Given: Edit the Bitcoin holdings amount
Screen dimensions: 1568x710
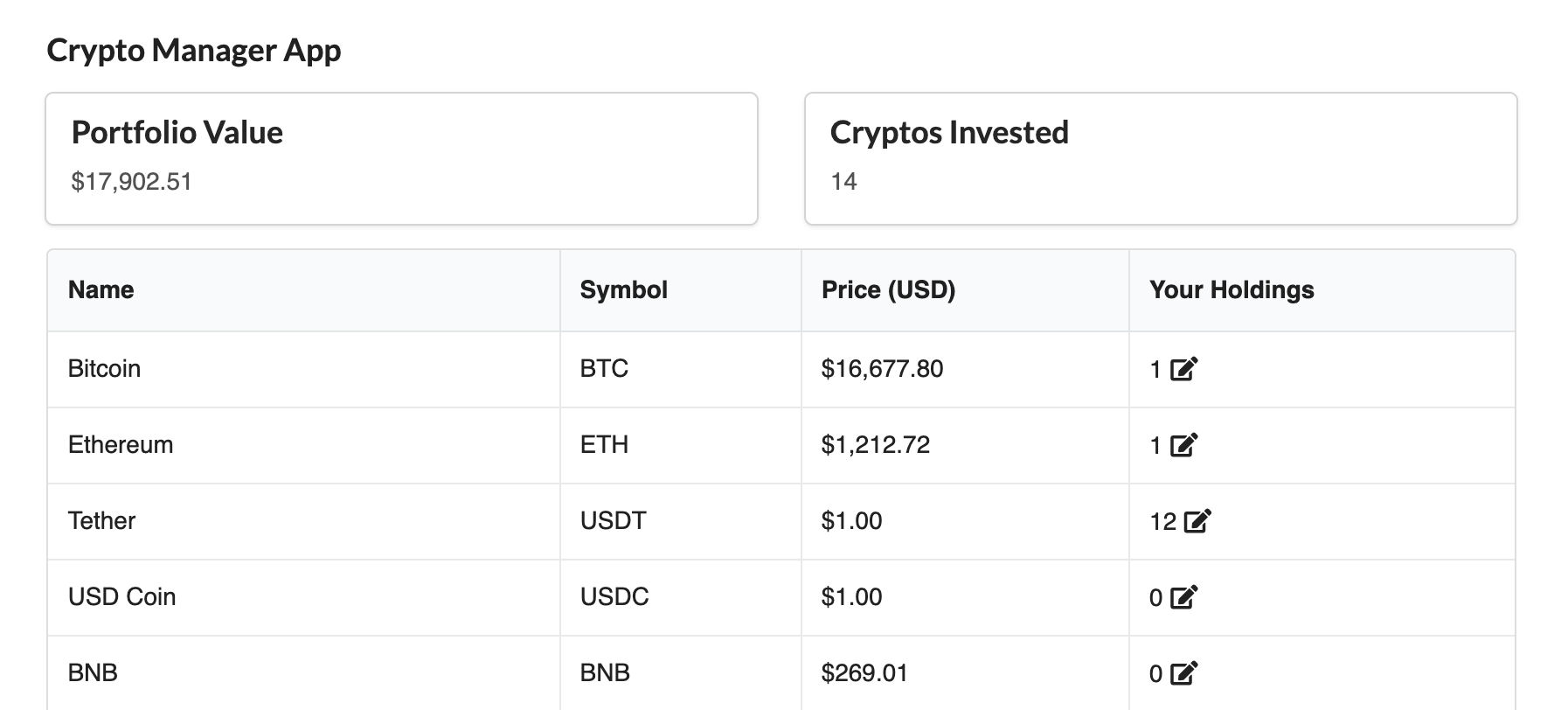Looking at the screenshot, I should [x=1183, y=369].
